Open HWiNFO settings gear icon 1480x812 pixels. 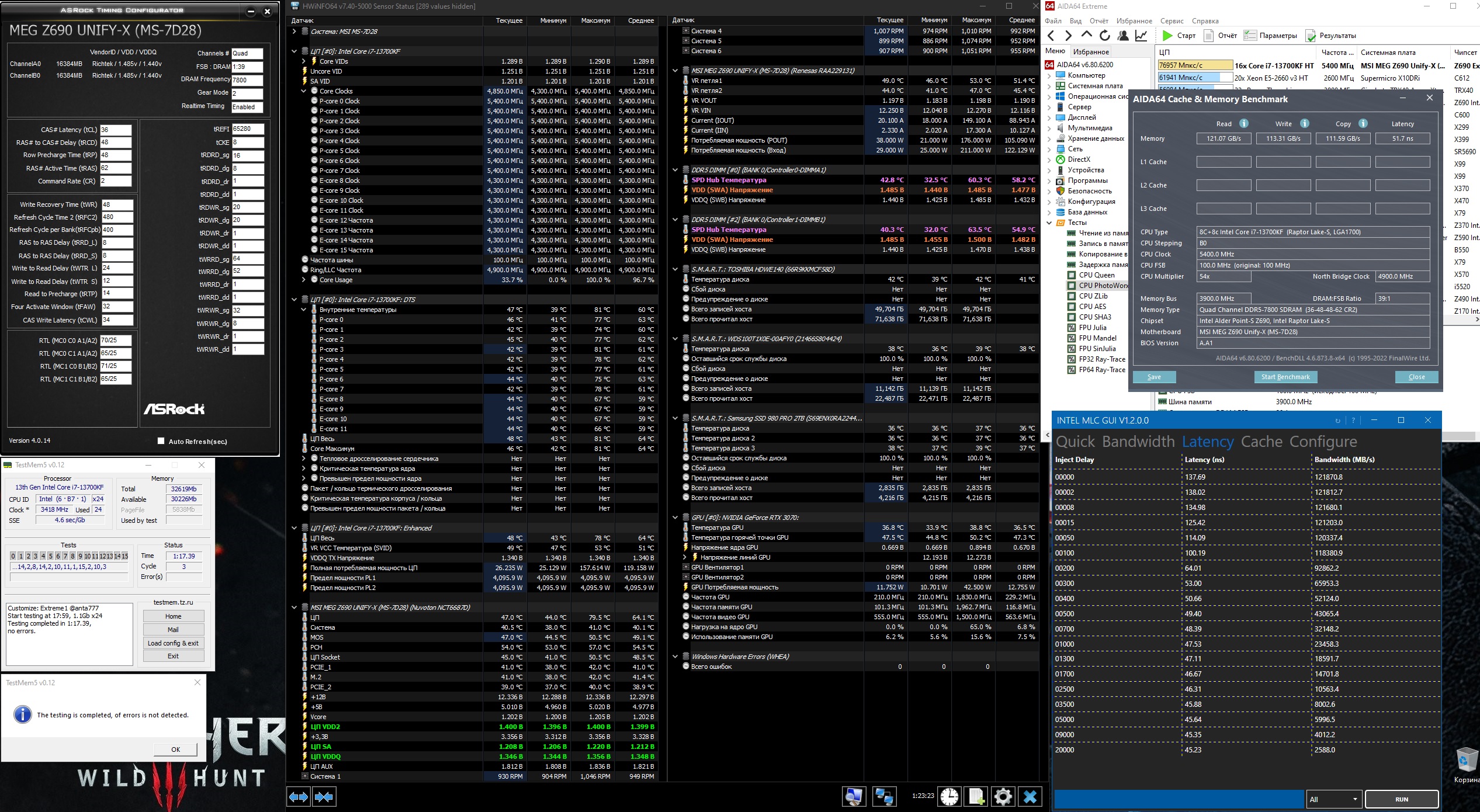click(x=1003, y=797)
